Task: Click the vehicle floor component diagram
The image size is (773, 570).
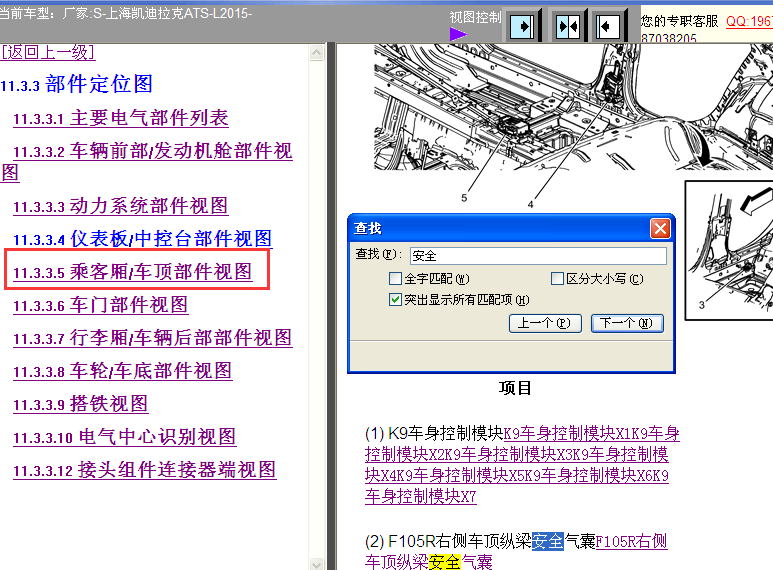Action: [x=573, y=108]
